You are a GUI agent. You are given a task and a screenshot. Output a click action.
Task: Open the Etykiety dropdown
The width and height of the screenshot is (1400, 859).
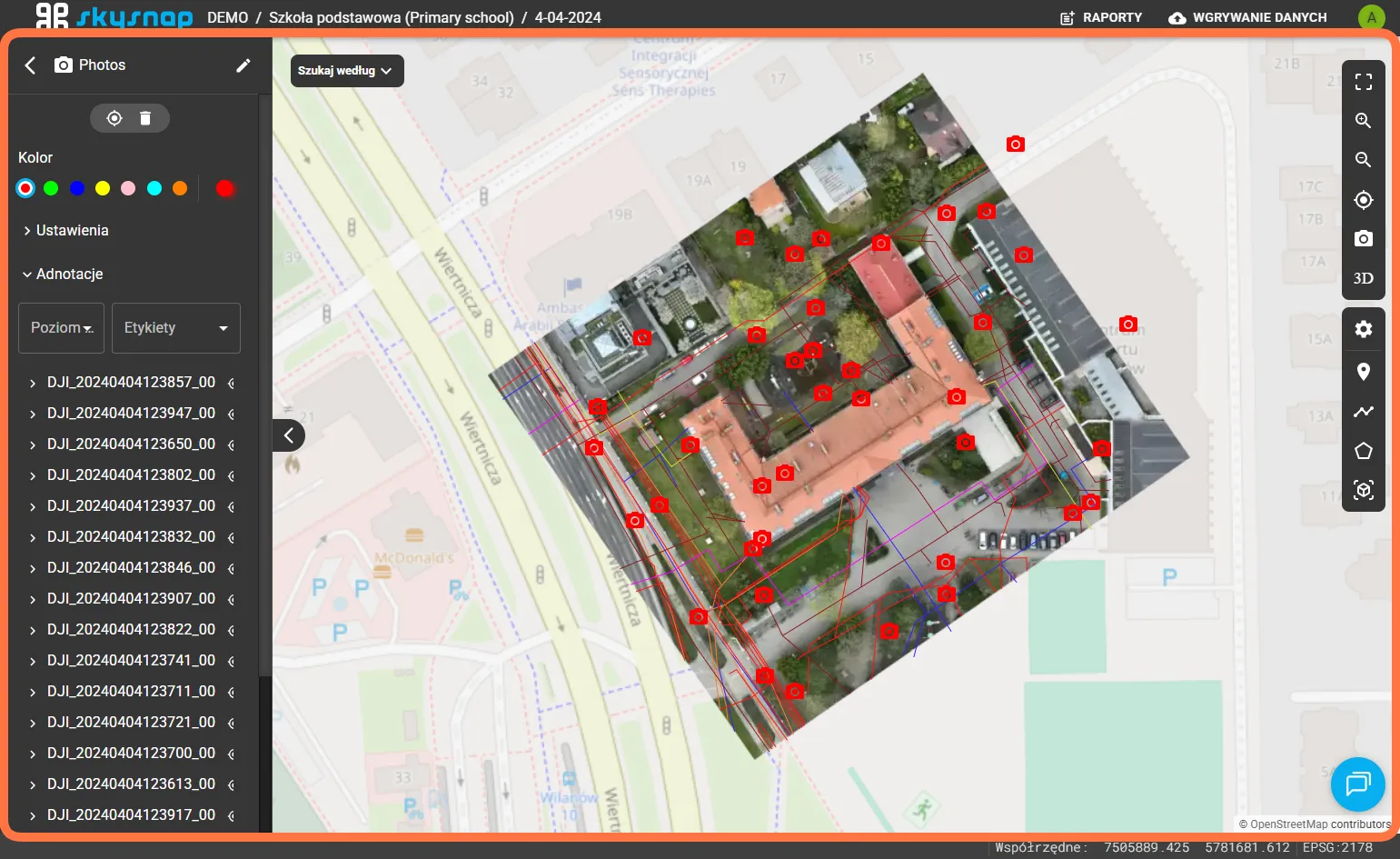coord(176,328)
